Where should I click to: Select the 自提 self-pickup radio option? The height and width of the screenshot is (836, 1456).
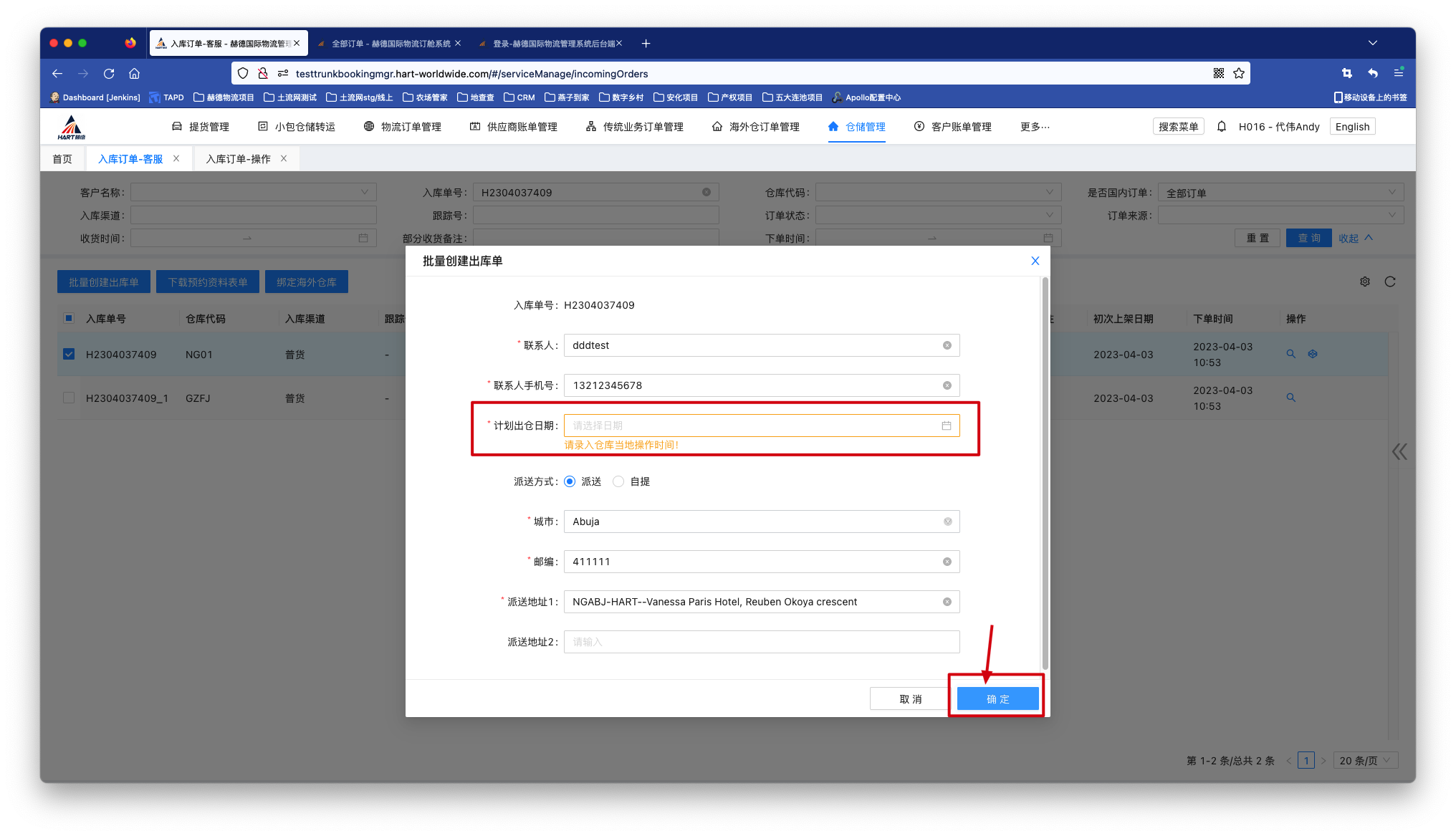(x=618, y=481)
